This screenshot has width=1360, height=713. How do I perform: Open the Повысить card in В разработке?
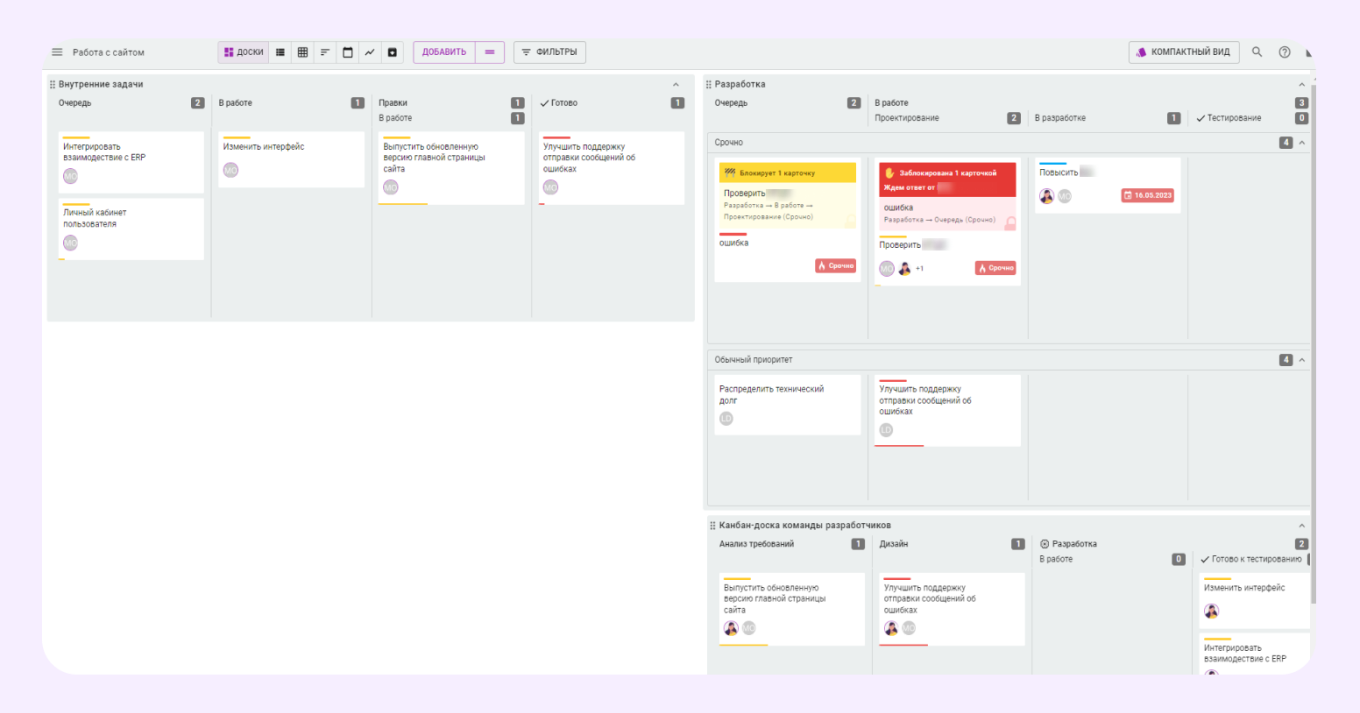coord(1107,185)
